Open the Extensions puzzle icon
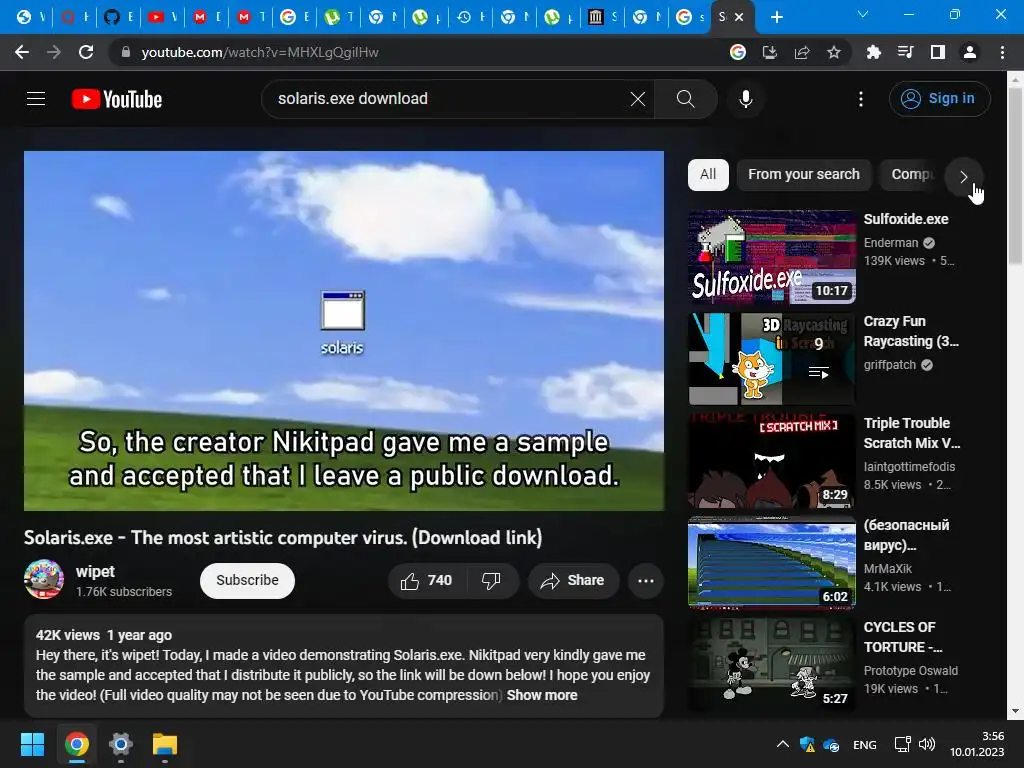Image resolution: width=1024 pixels, height=768 pixels. (873, 52)
